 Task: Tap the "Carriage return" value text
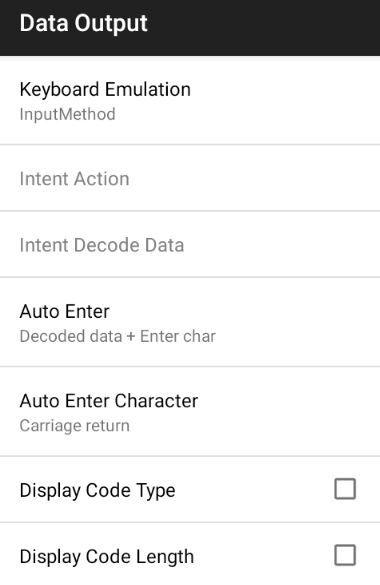tap(75, 426)
